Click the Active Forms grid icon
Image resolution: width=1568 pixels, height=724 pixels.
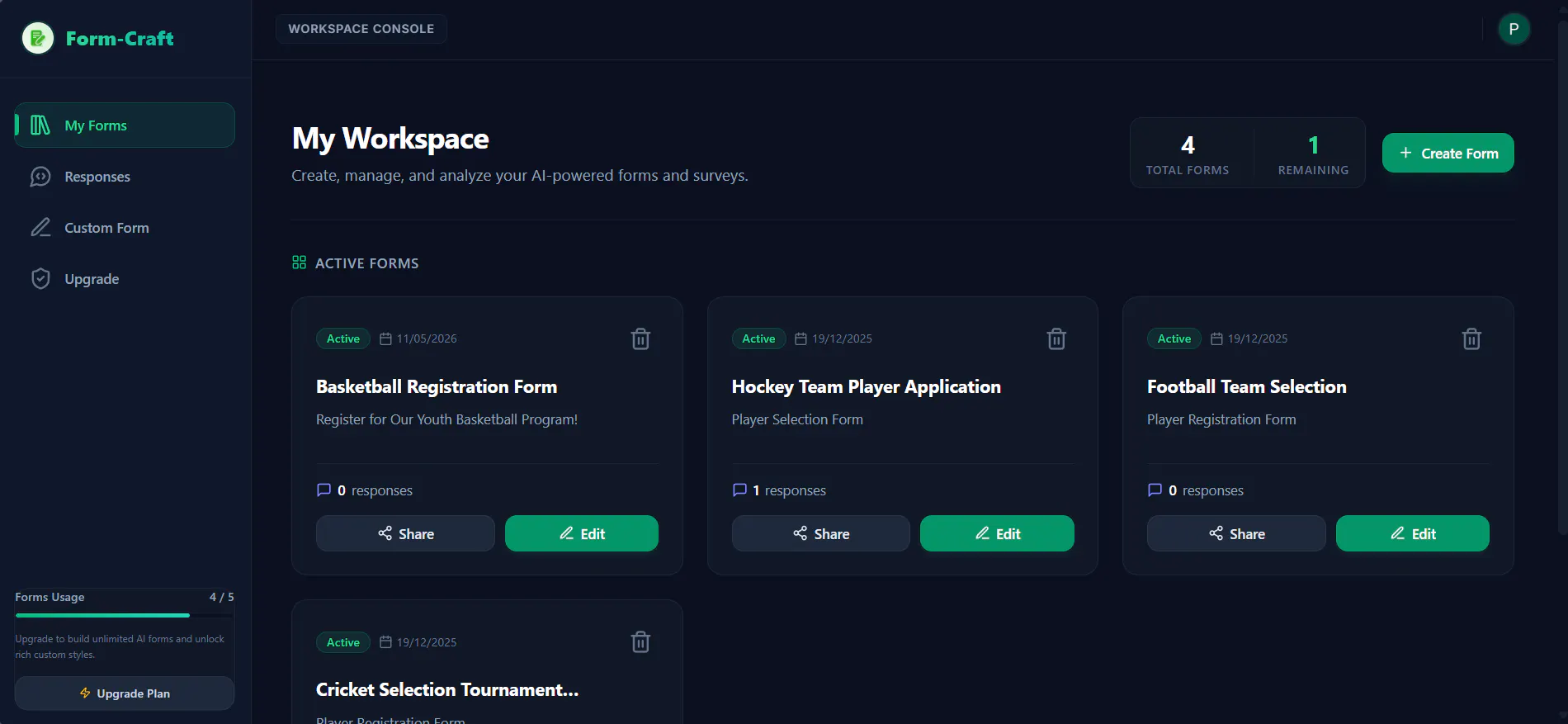[299, 263]
